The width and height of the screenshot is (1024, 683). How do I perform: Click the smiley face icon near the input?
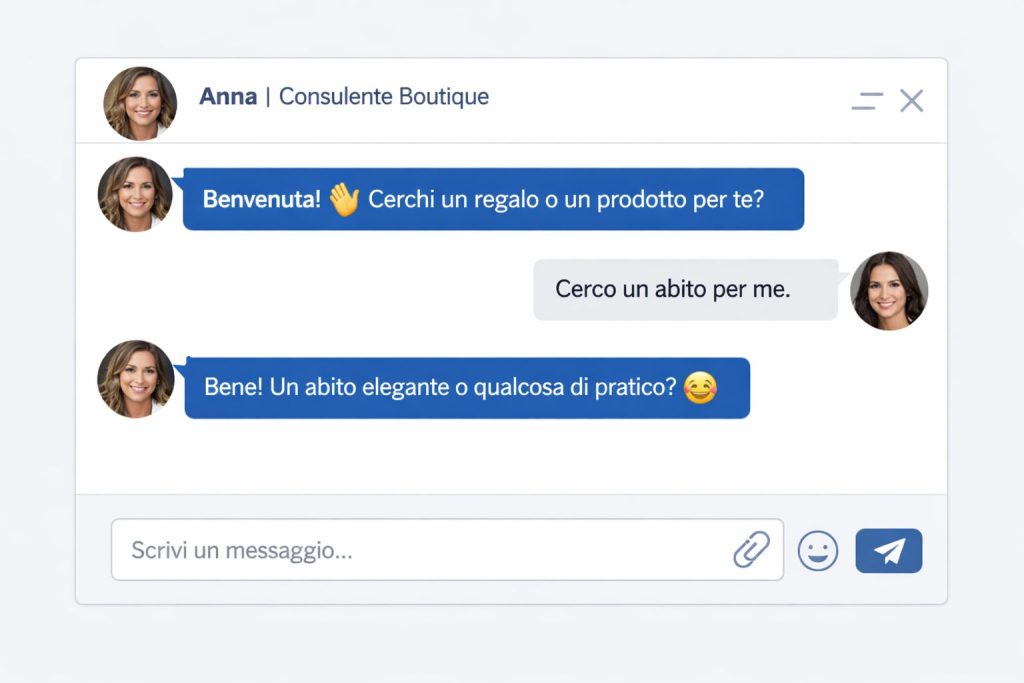817,549
